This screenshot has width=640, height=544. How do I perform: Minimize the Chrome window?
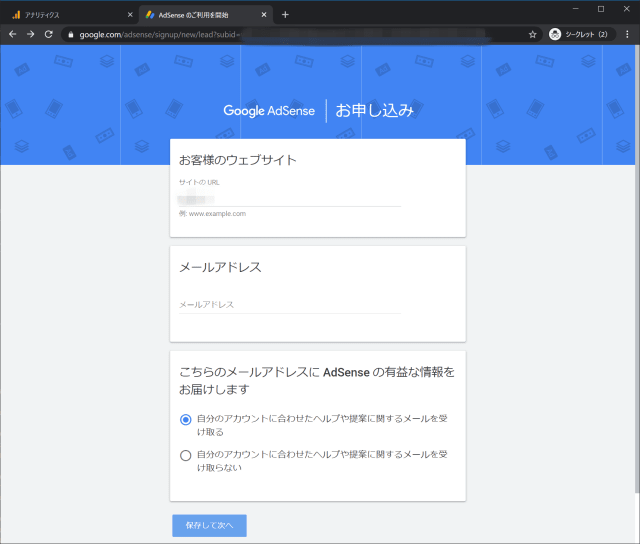coord(576,9)
